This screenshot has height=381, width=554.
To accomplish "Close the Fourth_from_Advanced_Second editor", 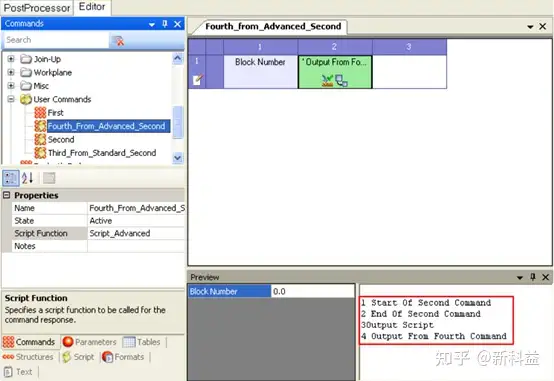I will (543, 27).
